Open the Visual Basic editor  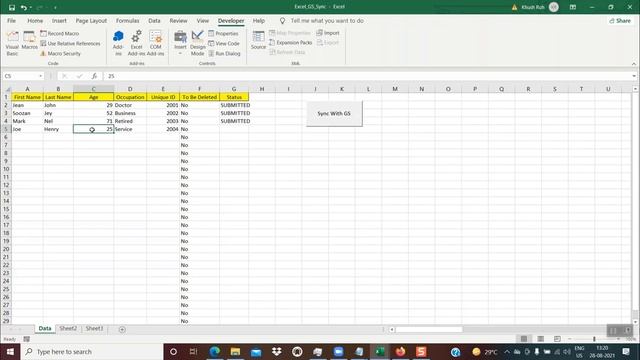pyautogui.click(x=12, y=43)
